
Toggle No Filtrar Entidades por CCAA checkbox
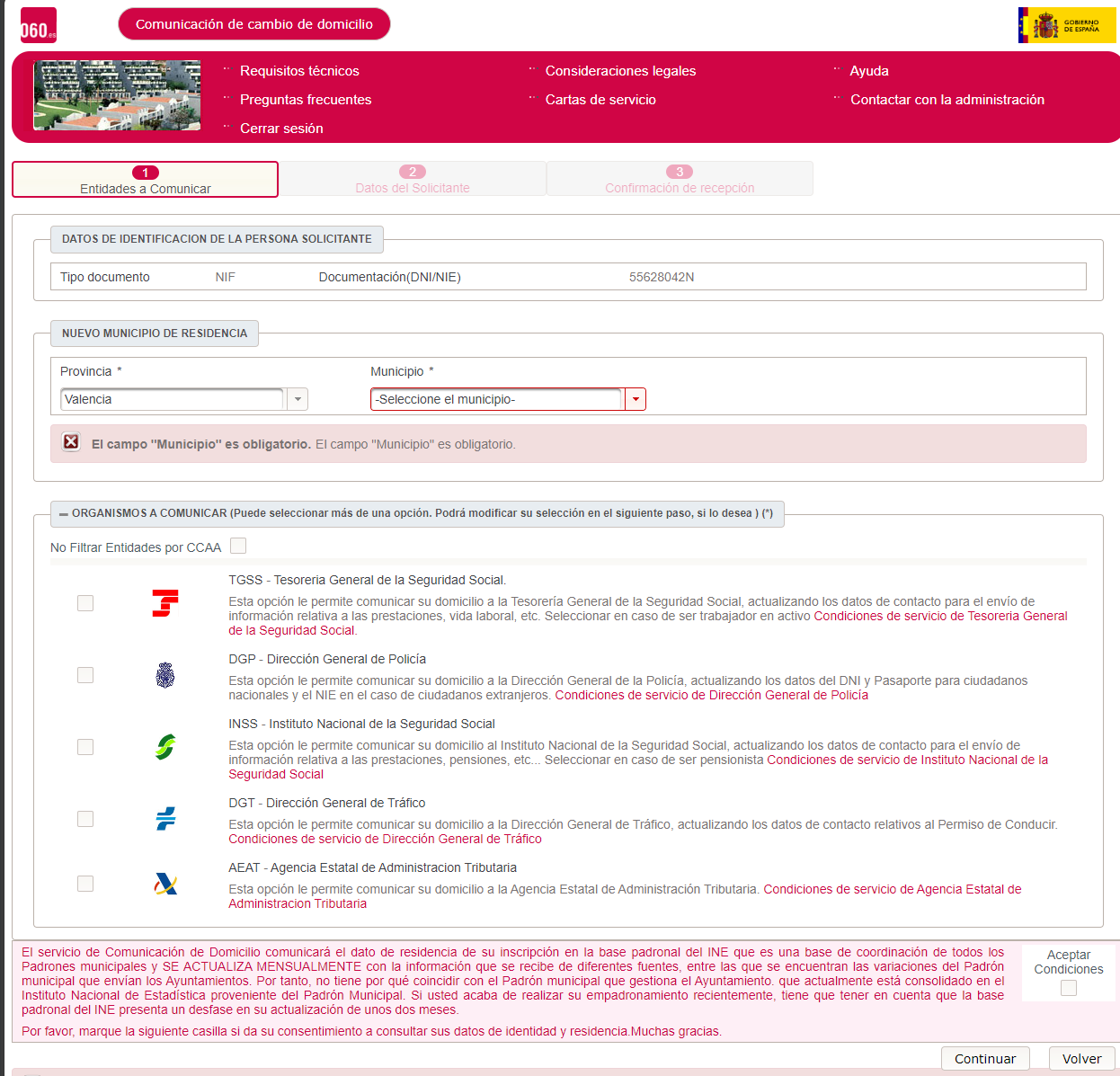click(238, 546)
